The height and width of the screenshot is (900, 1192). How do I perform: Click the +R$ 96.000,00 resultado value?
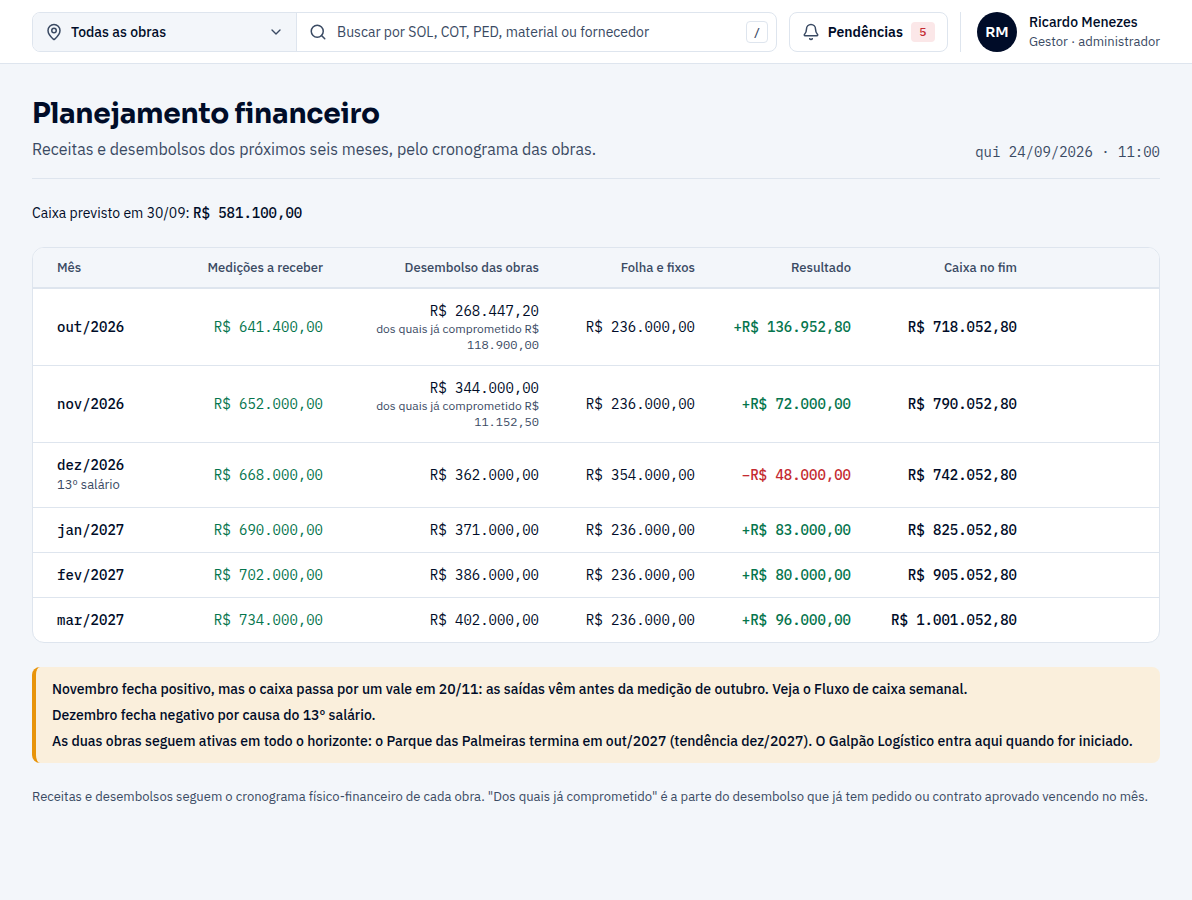tap(797, 620)
